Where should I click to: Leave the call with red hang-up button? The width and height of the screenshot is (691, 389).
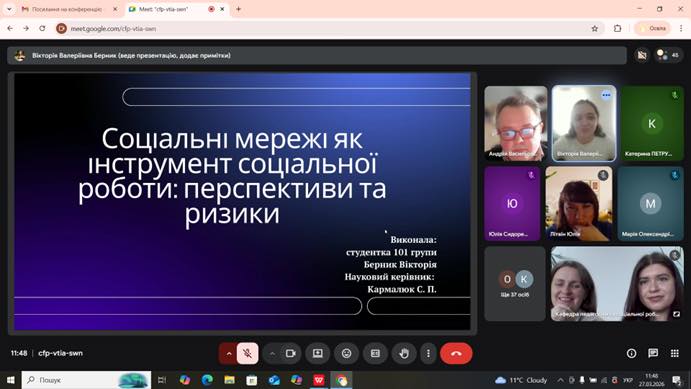pyautogui.click(x=456, y=353)
